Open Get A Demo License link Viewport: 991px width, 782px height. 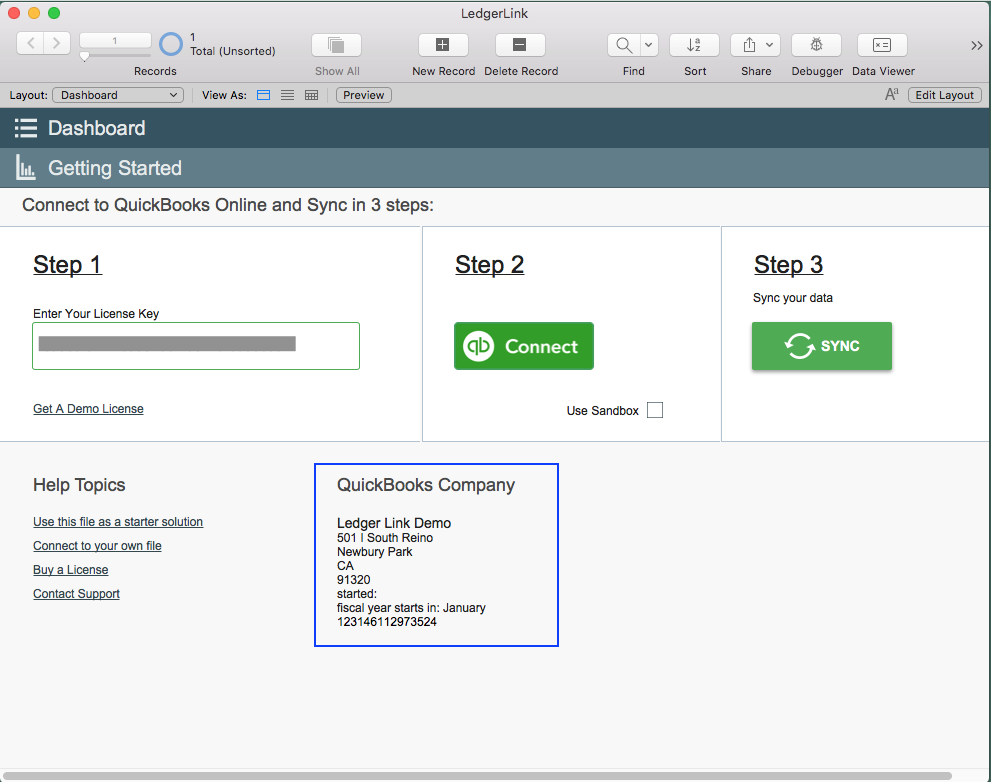pyautogui.click(x=88, y=409)
